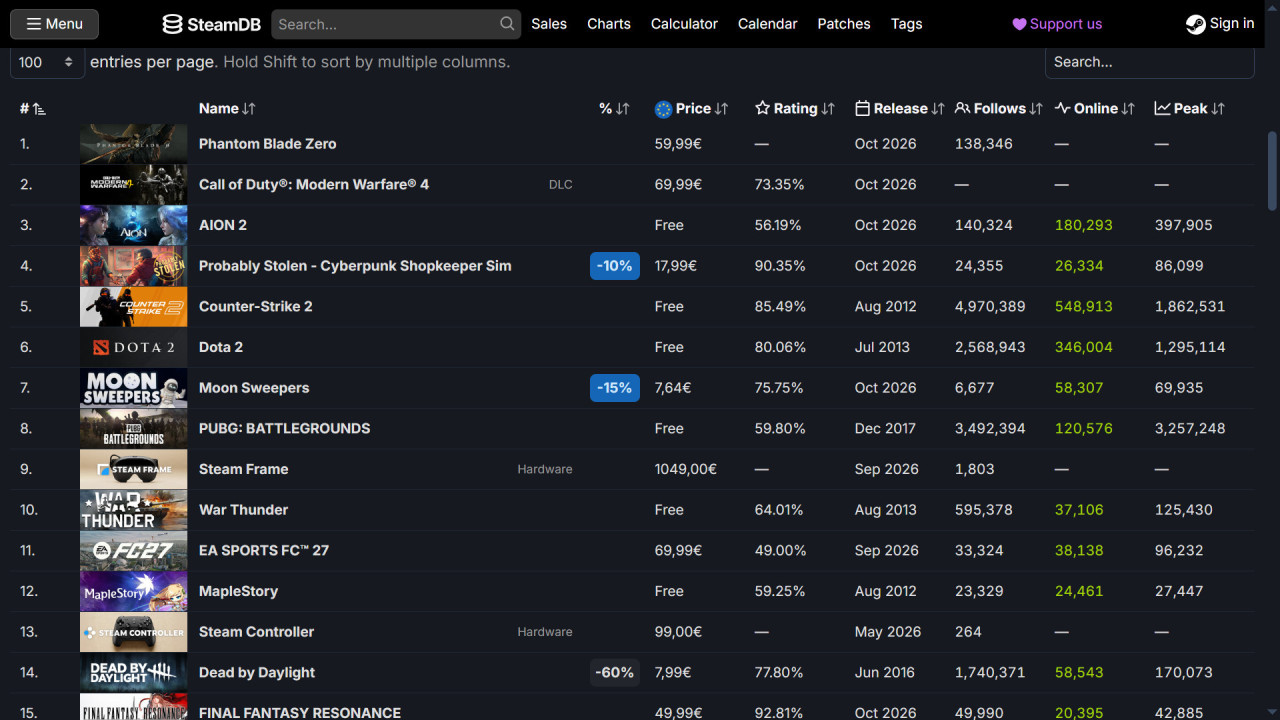
Task: Sort by Release date column
Action: pyautogui.click(x=900, y=108)
